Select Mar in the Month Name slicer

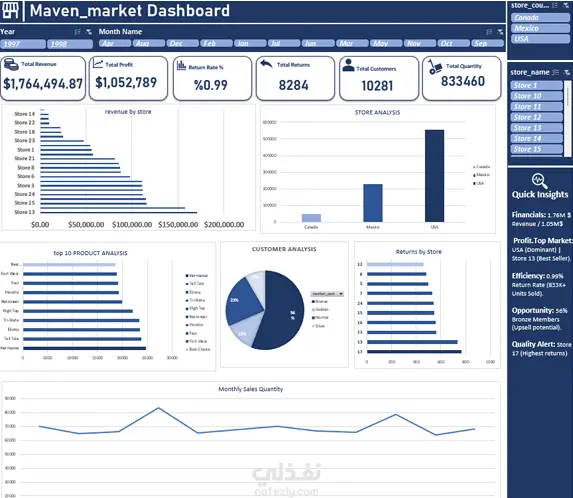352,43
